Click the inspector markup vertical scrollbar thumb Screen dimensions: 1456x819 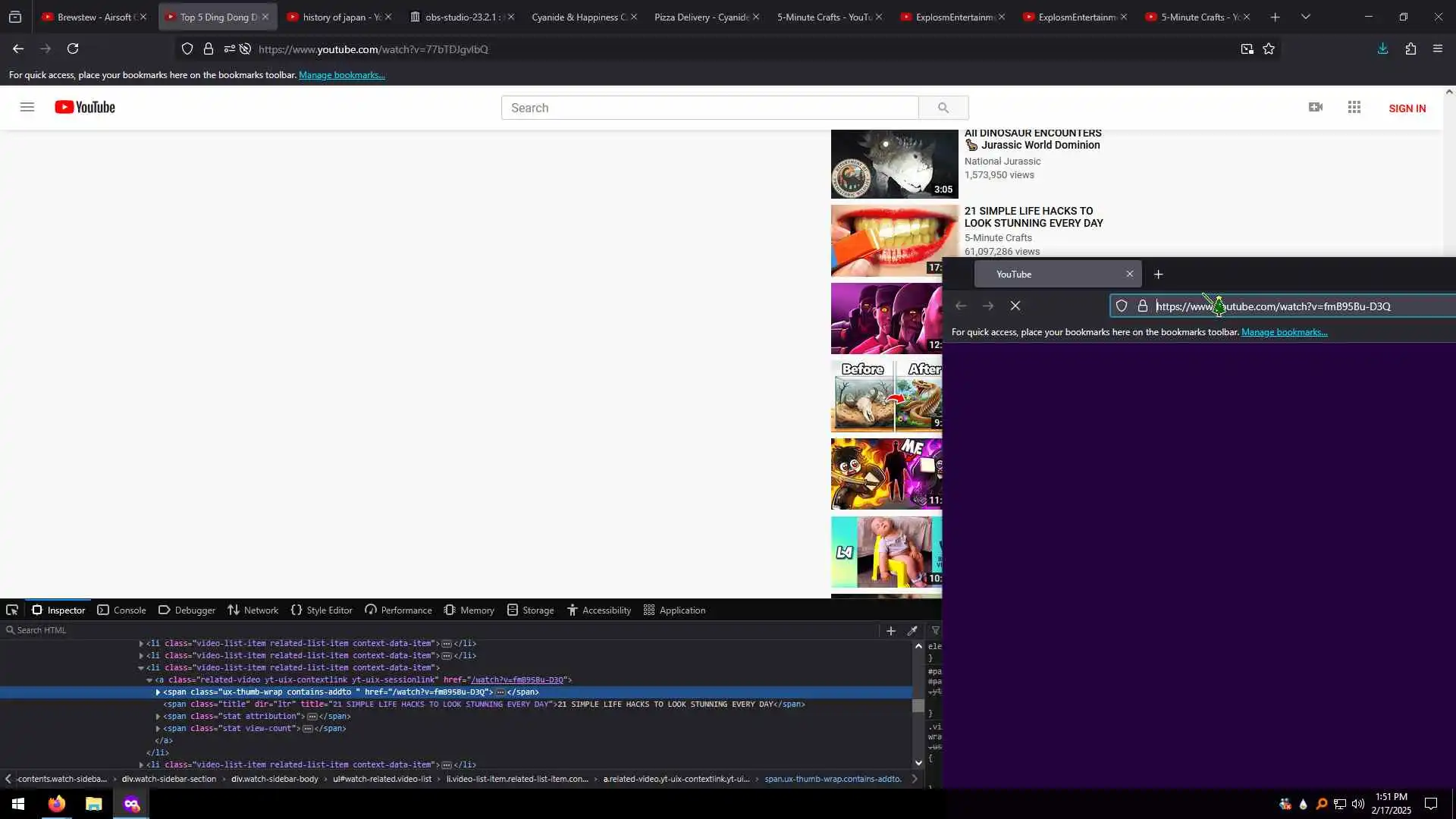point(918,706)
